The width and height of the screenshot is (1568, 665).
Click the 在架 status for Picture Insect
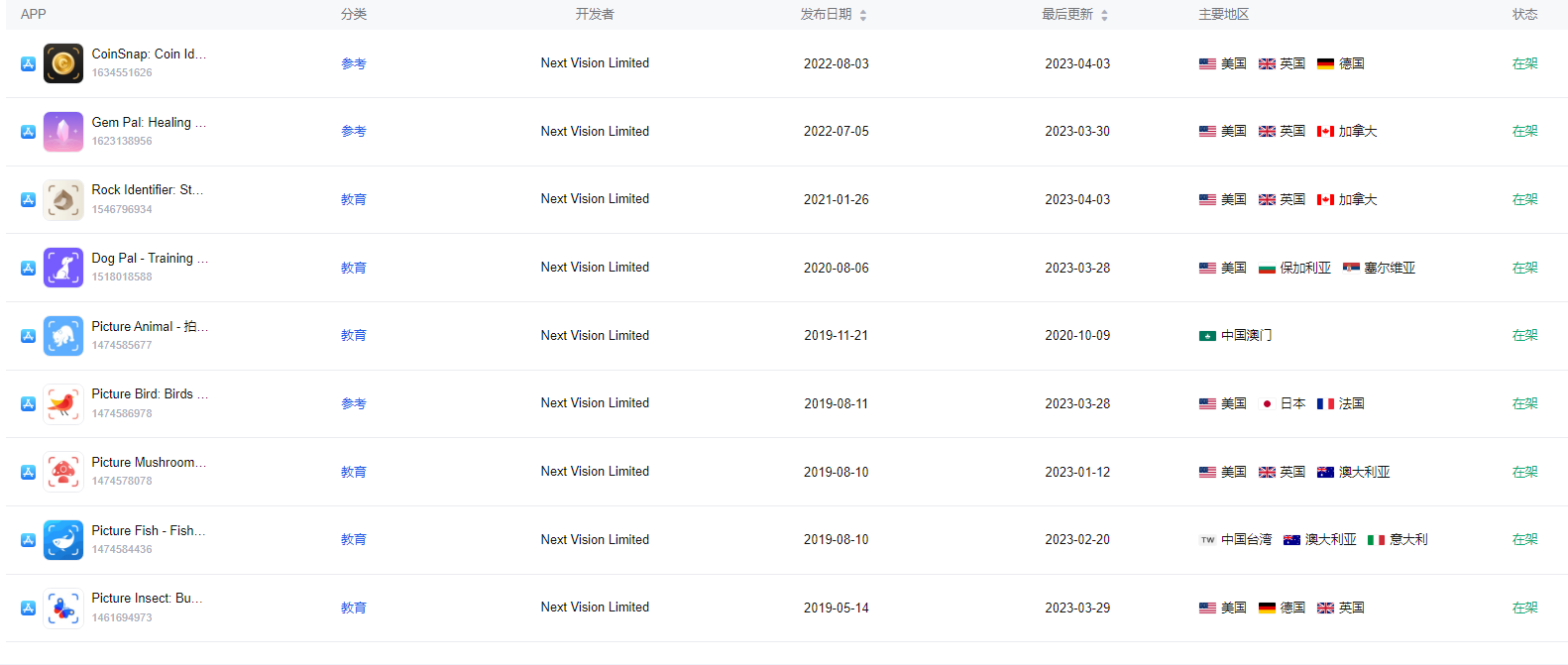click(x=1524, y=608)
